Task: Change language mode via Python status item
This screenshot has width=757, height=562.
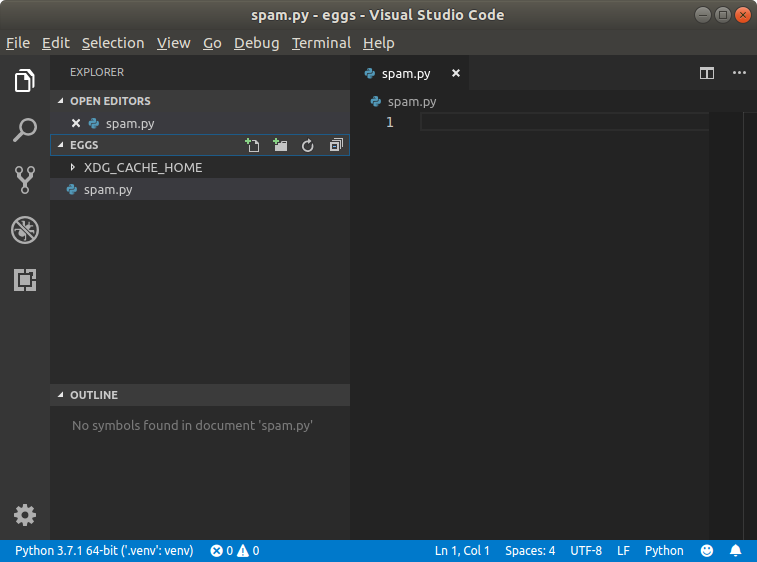Action: [x=664, y=551]
